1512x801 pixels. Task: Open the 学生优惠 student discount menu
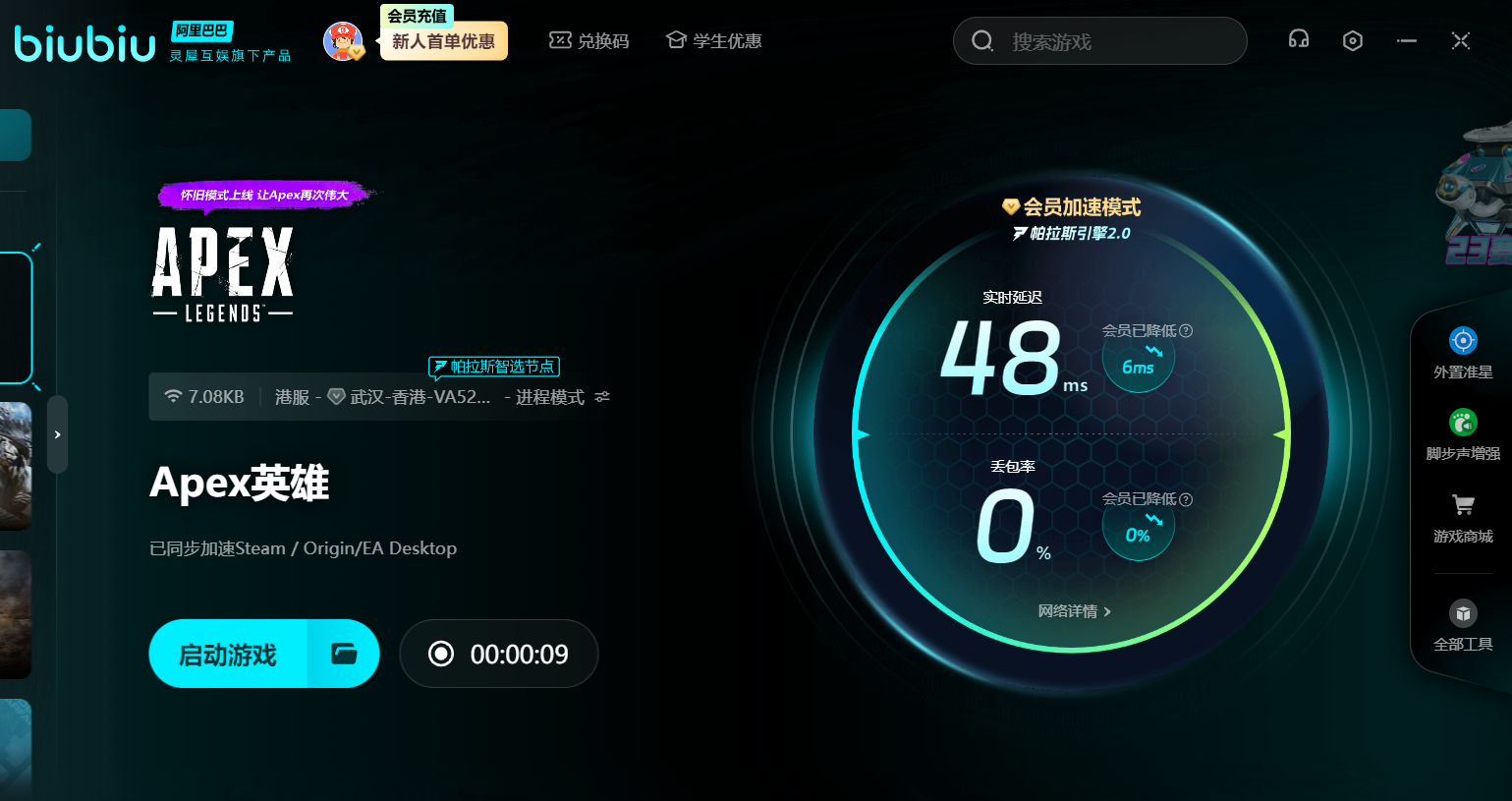click(714, 41)
